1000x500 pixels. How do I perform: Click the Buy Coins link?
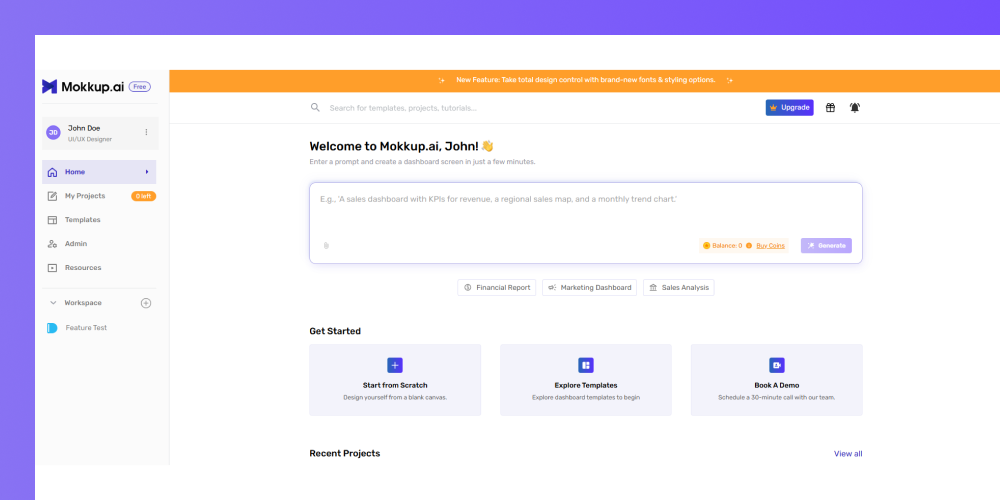point(770,246)
